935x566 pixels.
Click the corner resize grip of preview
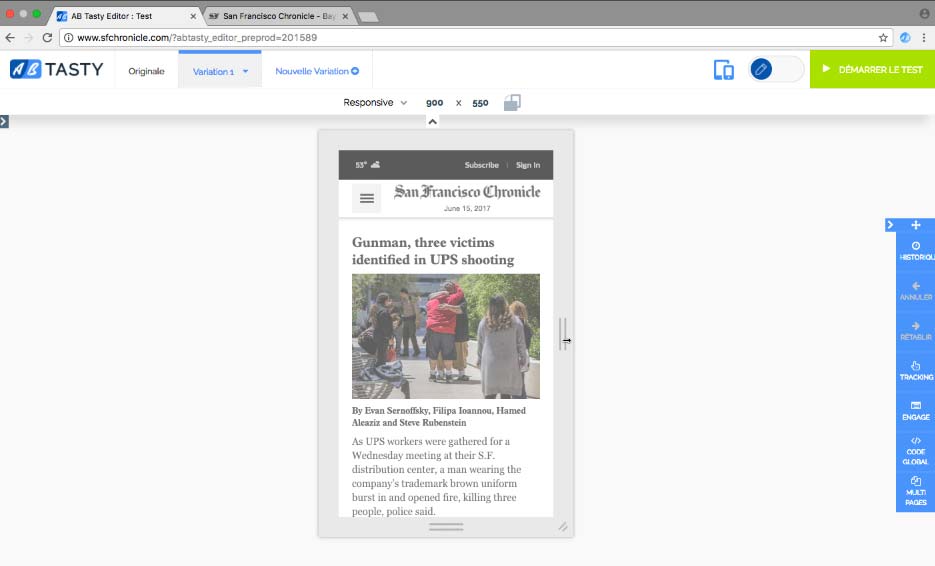[562, 527]
